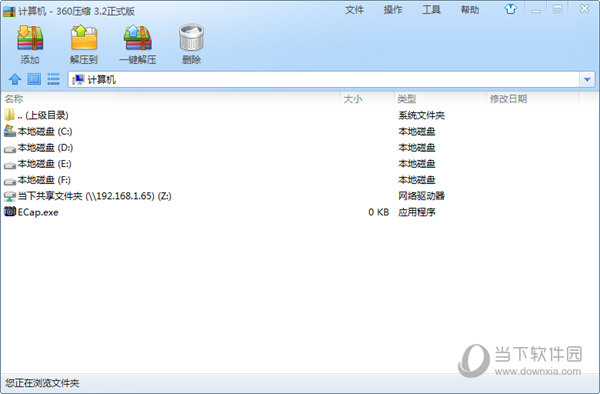
Task: Click status bar text '您正在浏览文件夹'
Action: [x=42, y=383]
